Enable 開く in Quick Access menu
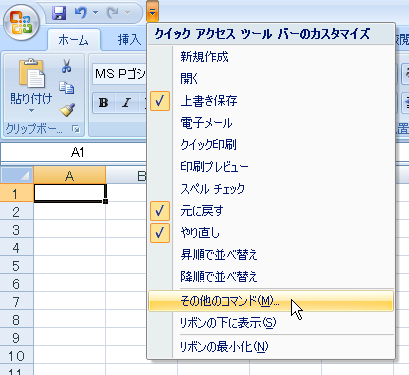409x375 pixels. tap(271, 79)
